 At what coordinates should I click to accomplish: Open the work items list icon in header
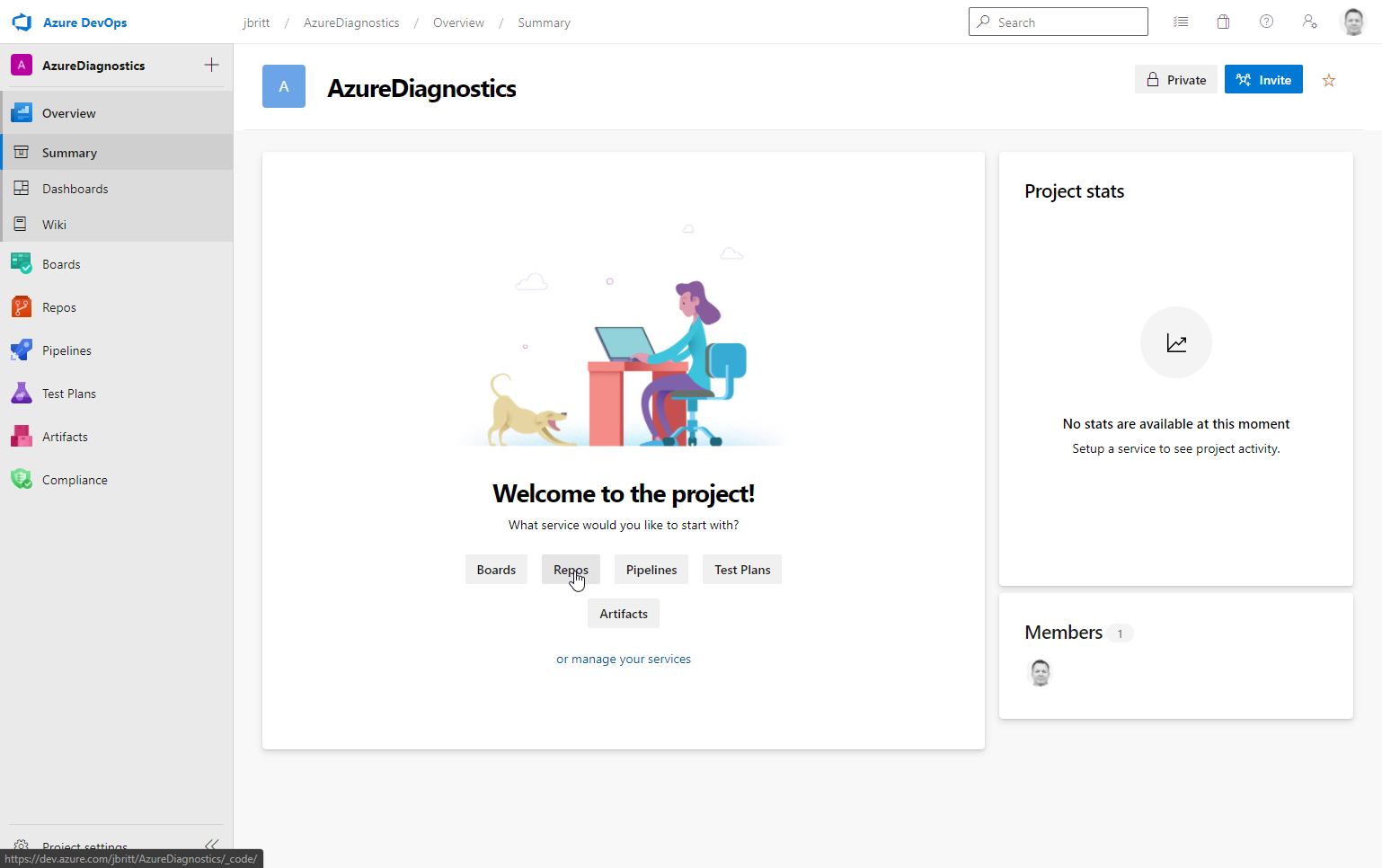[1181, 22]
